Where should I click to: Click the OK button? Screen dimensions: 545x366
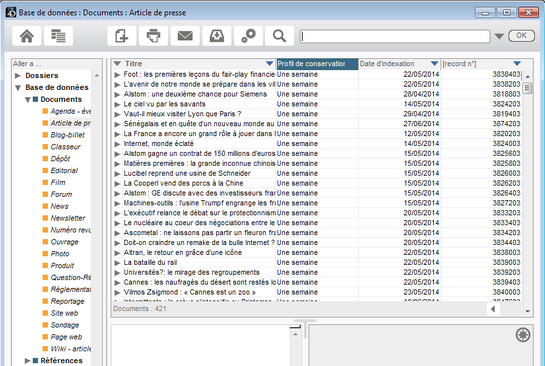pyautogui.click(x=521, y=35)
